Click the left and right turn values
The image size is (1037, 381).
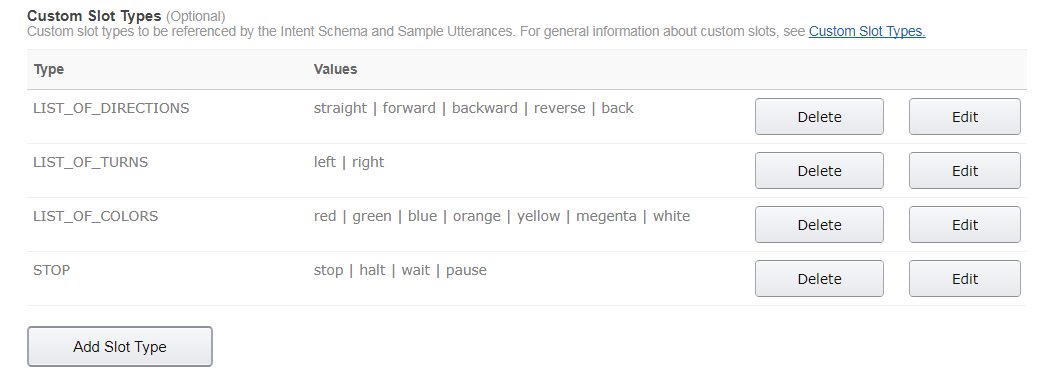point(349,162)
